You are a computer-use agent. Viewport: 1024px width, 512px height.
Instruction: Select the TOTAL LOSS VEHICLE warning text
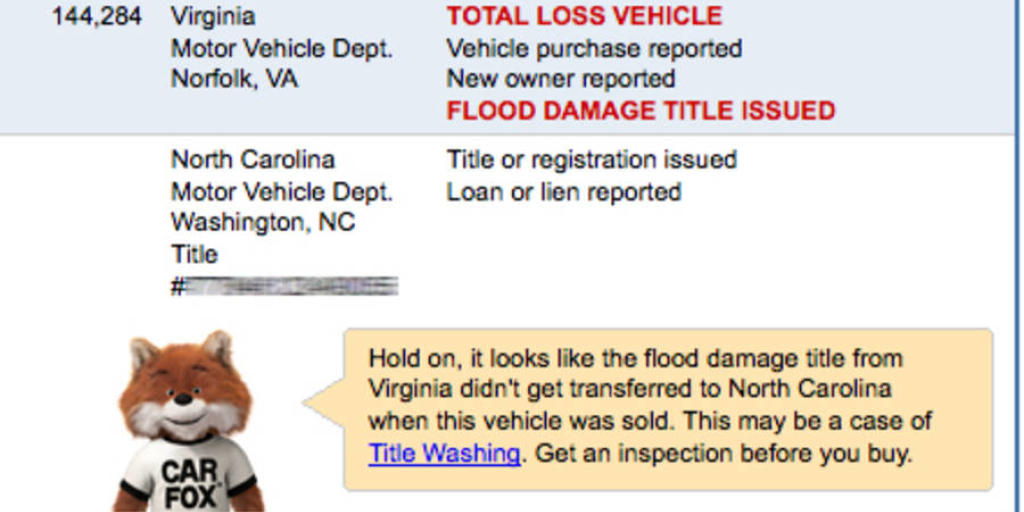coord(584,16)
